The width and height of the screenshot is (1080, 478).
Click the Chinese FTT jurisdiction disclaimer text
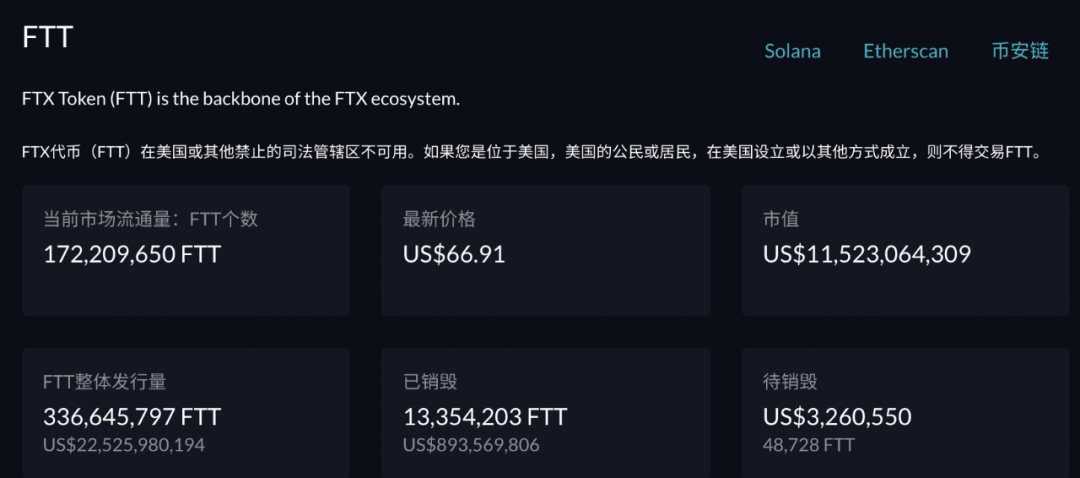tap(531, 152)
